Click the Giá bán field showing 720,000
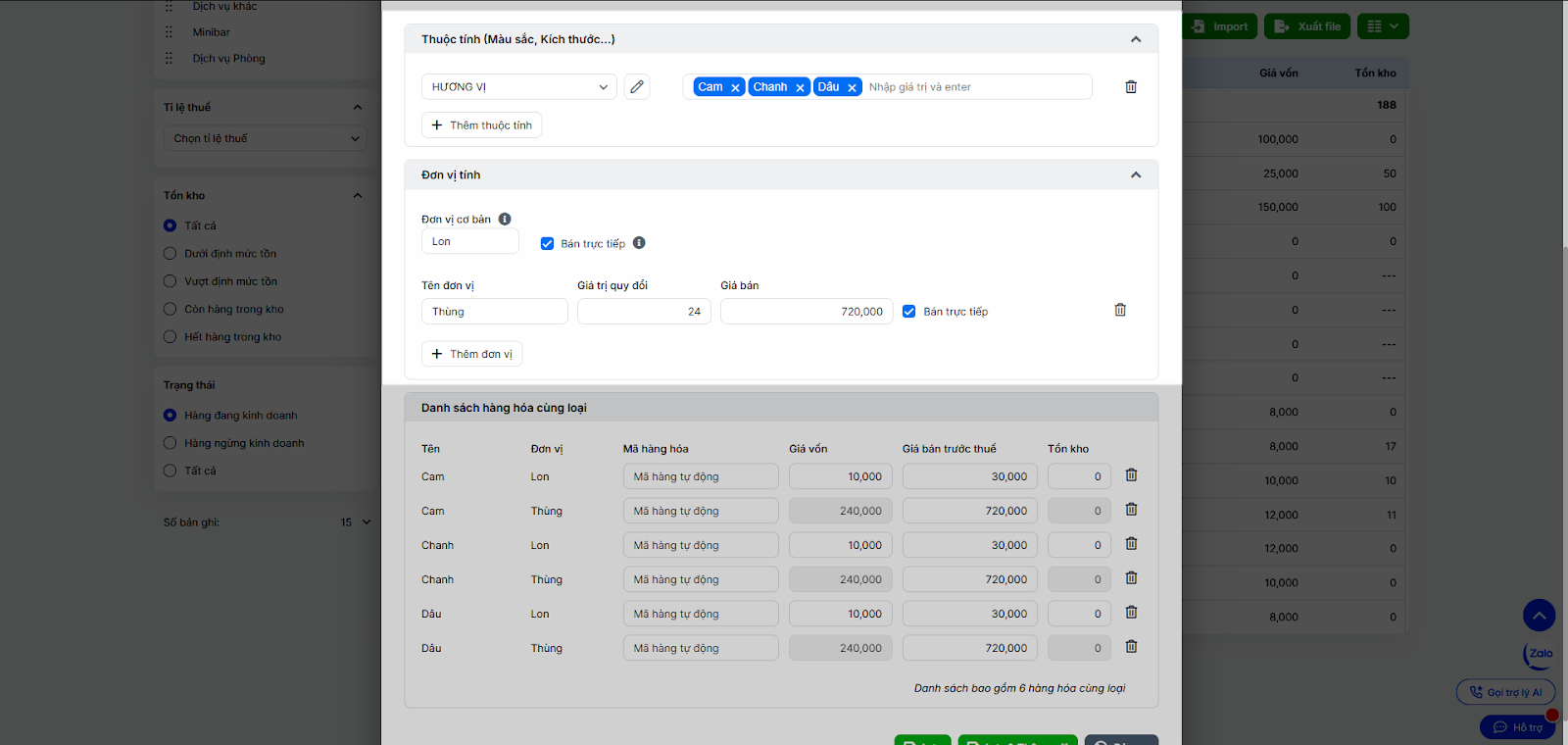1568x745 pixels. pos(806,312)
